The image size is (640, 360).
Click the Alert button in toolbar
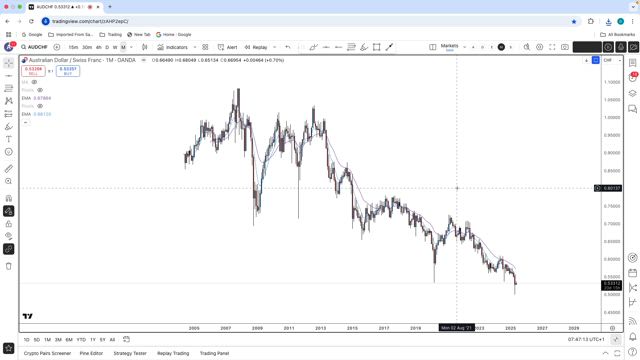click(x=227, y=47)
